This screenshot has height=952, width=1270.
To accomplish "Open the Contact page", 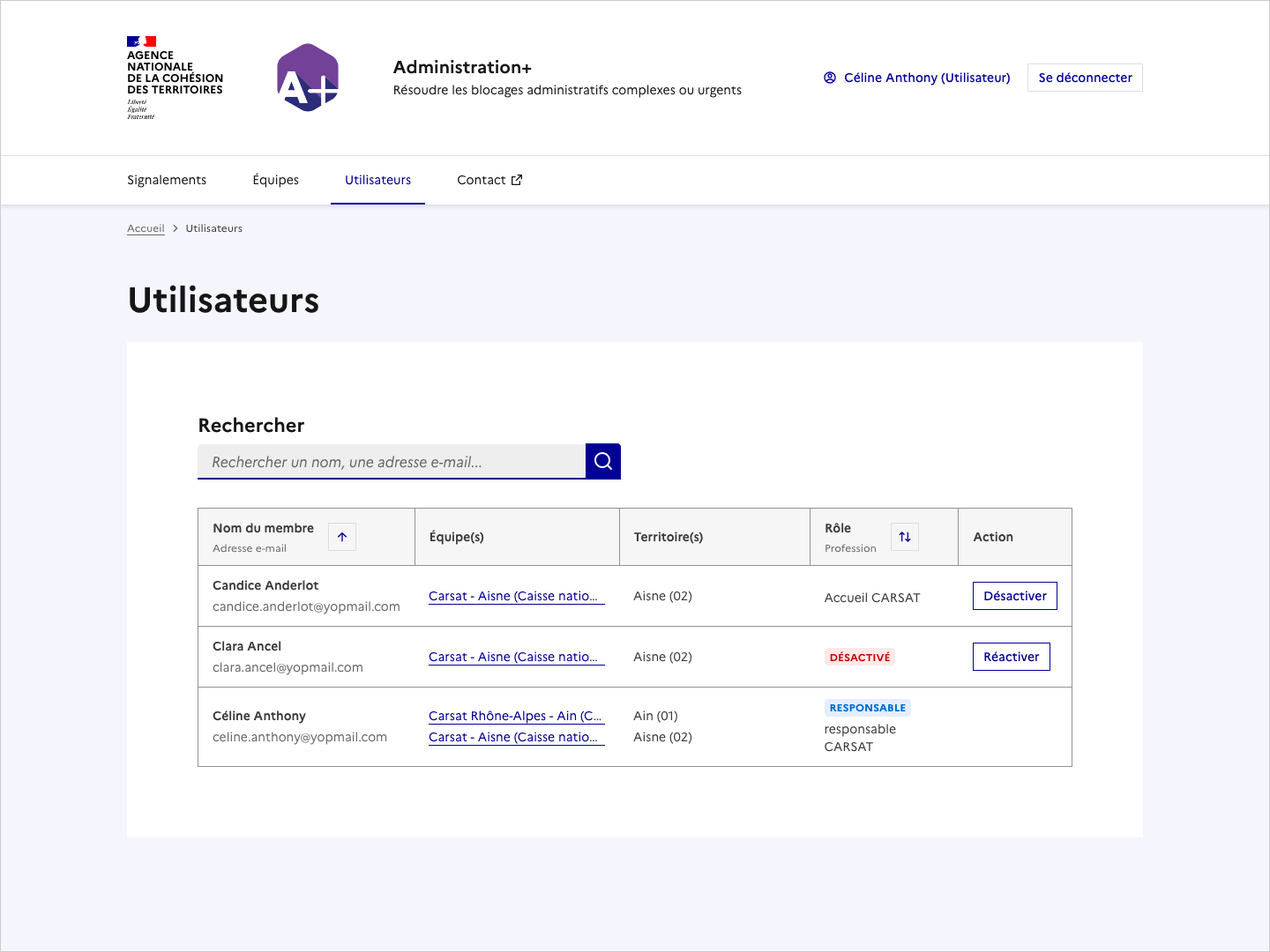I will click(x=482, y=180).
